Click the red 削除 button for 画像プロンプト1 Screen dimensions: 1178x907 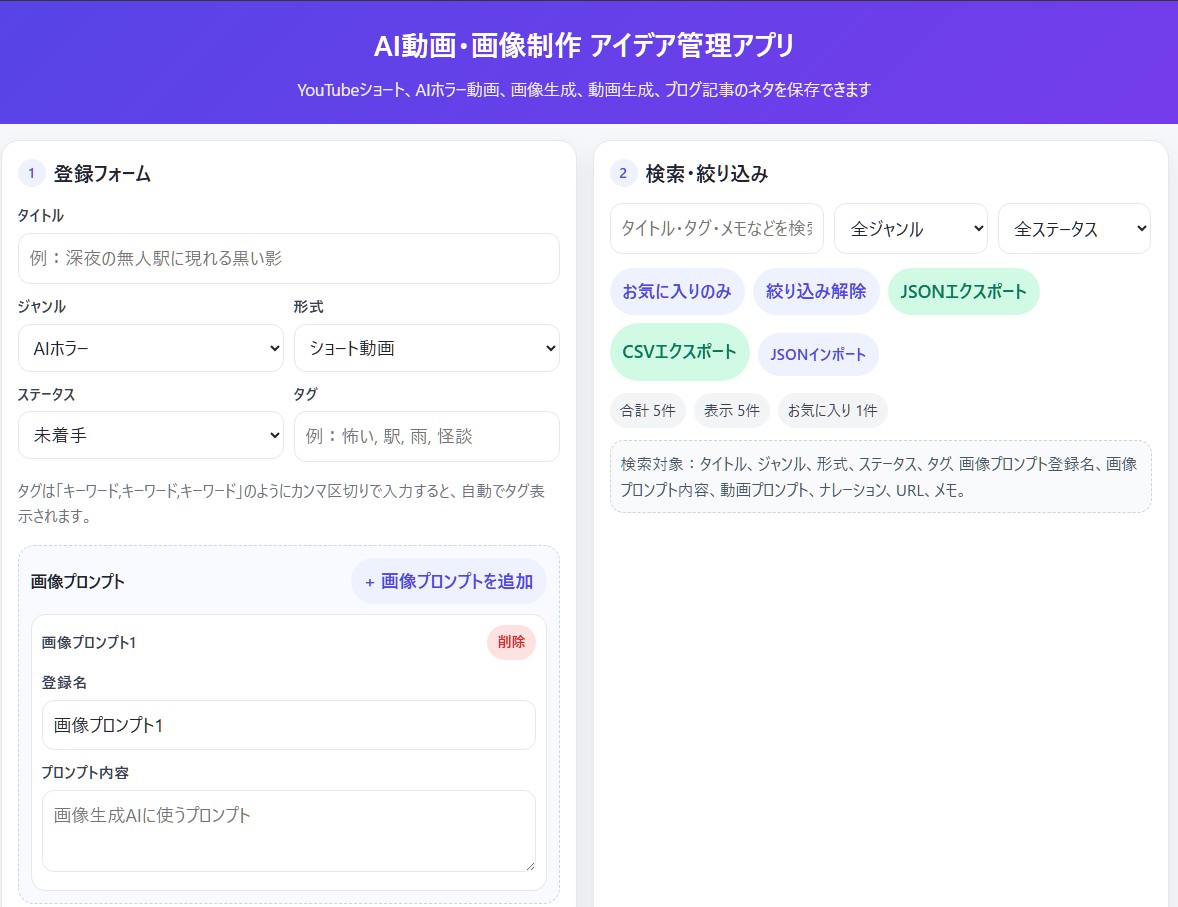point(511,642)
